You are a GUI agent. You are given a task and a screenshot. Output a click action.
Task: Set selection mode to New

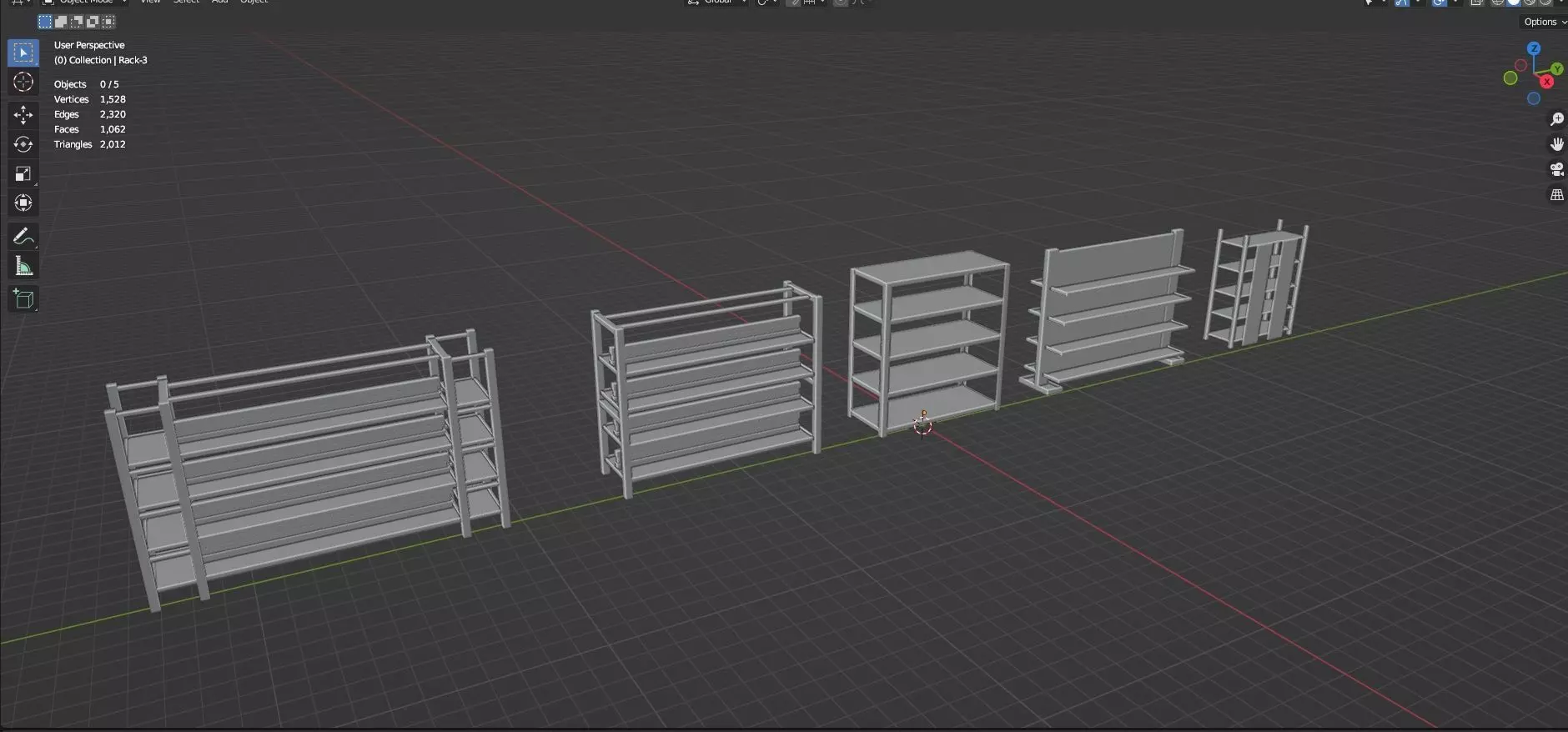[45, 22]
